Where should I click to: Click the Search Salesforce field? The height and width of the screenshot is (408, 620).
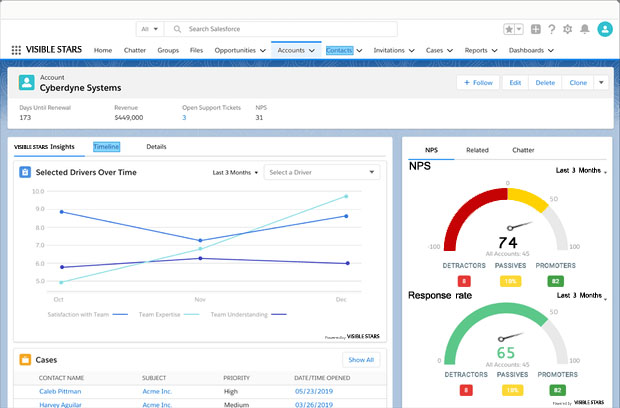280,30
